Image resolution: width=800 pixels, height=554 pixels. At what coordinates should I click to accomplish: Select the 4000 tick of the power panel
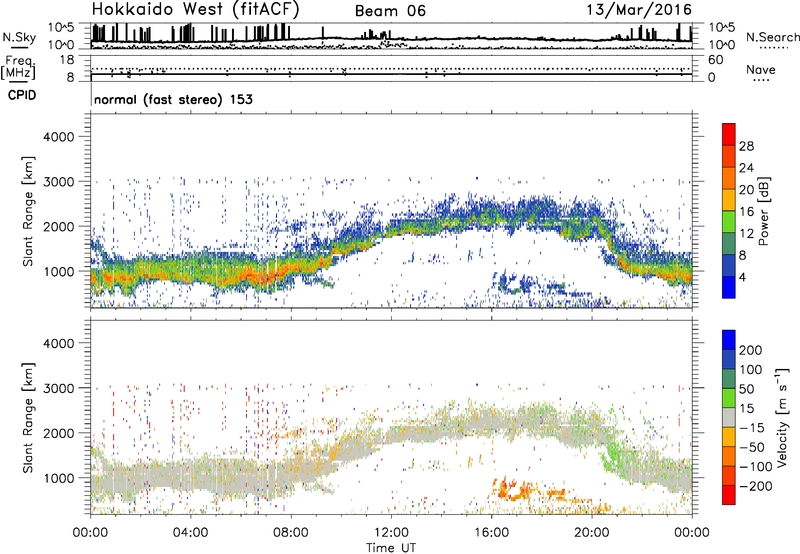(x=58, y=137)
